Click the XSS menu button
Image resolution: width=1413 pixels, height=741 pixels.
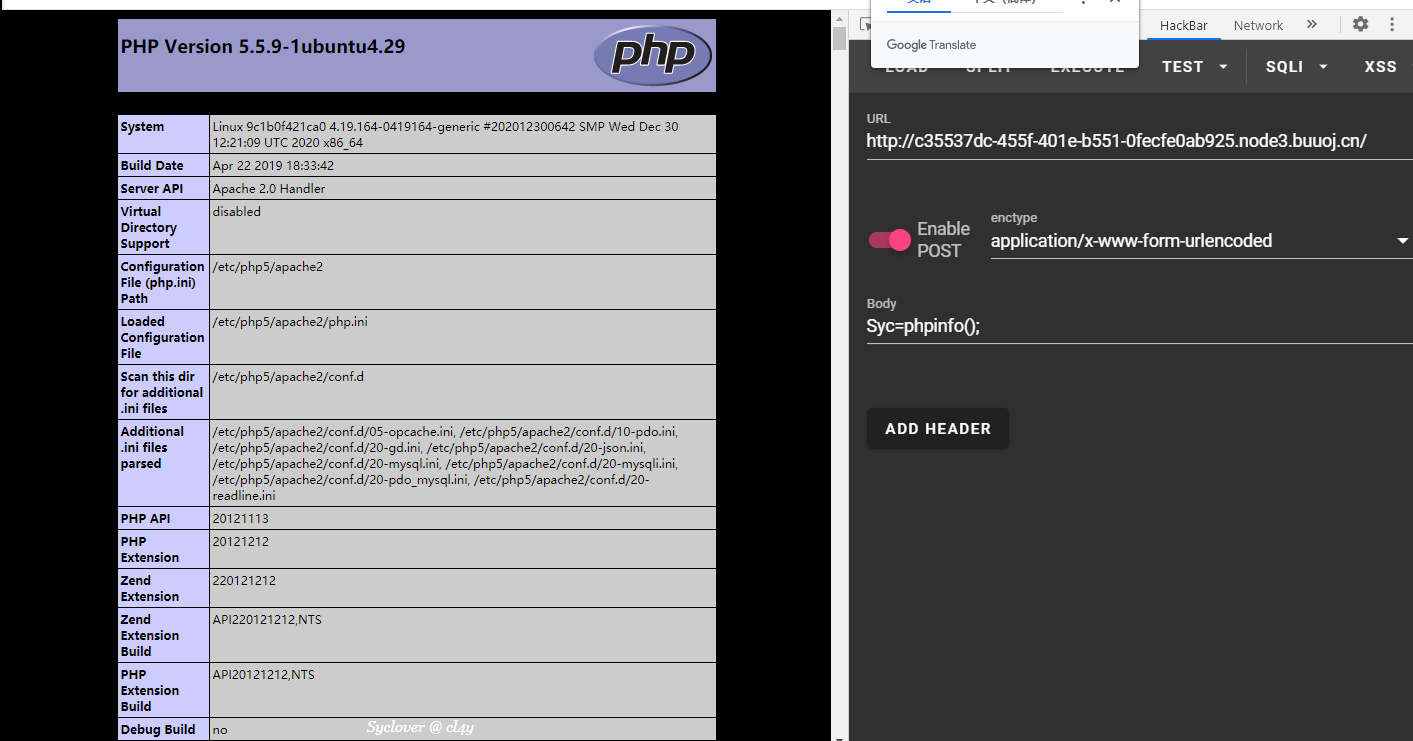(x=1380, y=67)
